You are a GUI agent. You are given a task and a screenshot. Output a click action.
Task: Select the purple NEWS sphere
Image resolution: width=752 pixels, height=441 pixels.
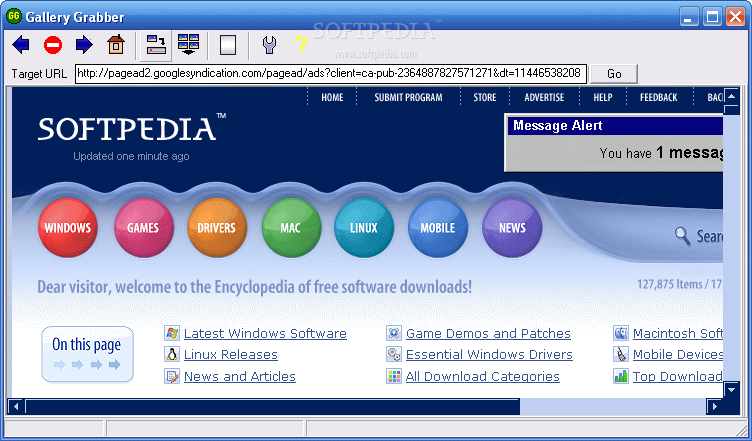point(512,228)
